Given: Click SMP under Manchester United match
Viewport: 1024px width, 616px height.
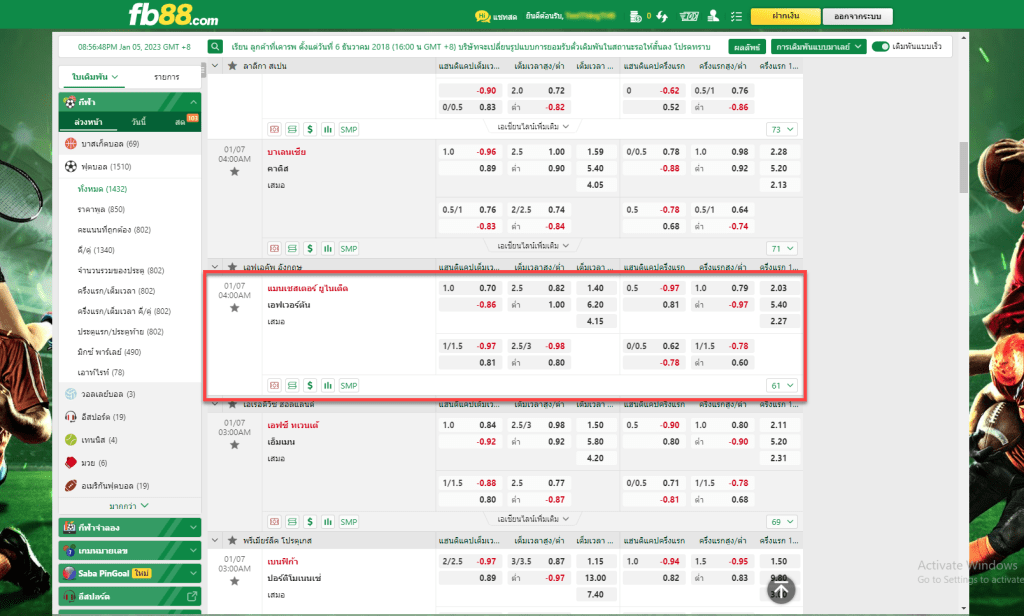Looking at the screenshot, I should 349,385.
